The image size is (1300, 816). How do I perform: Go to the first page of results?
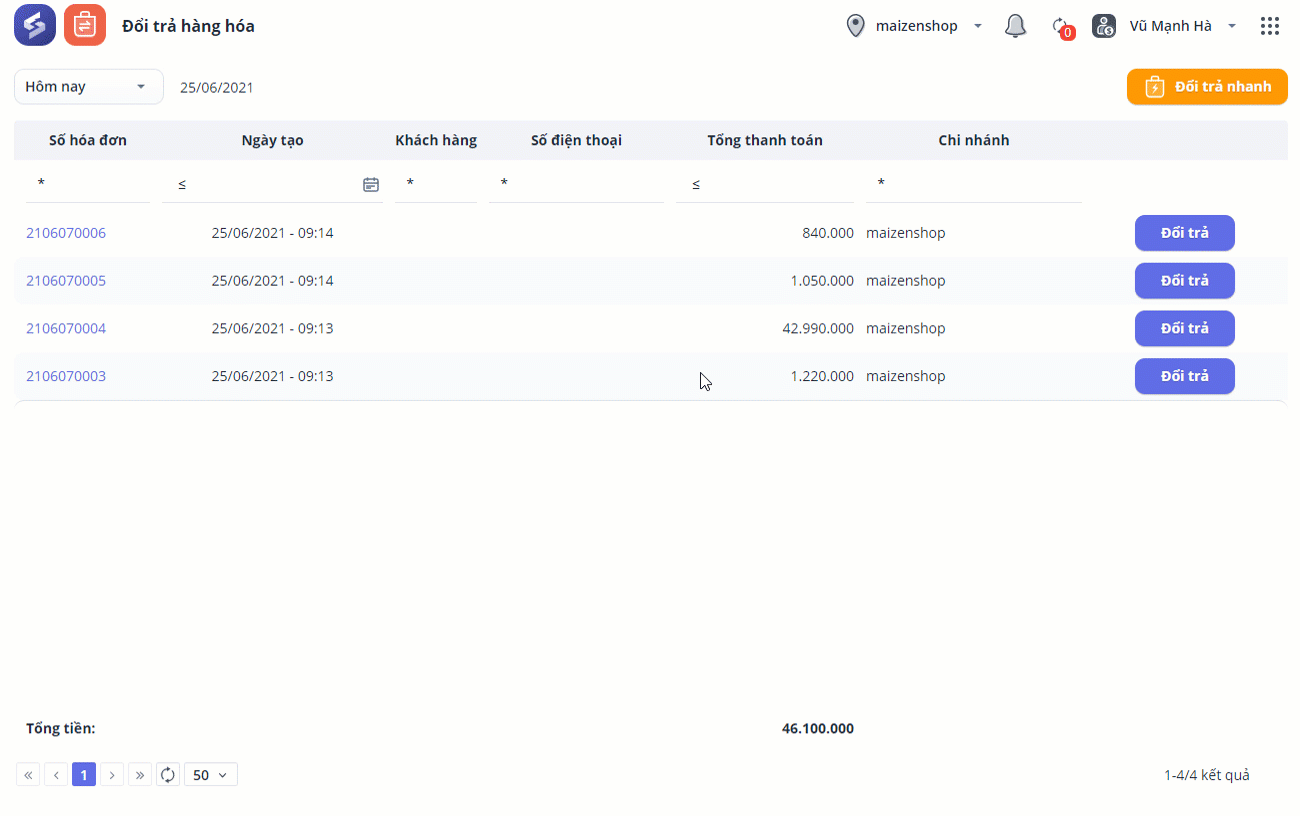28,775
